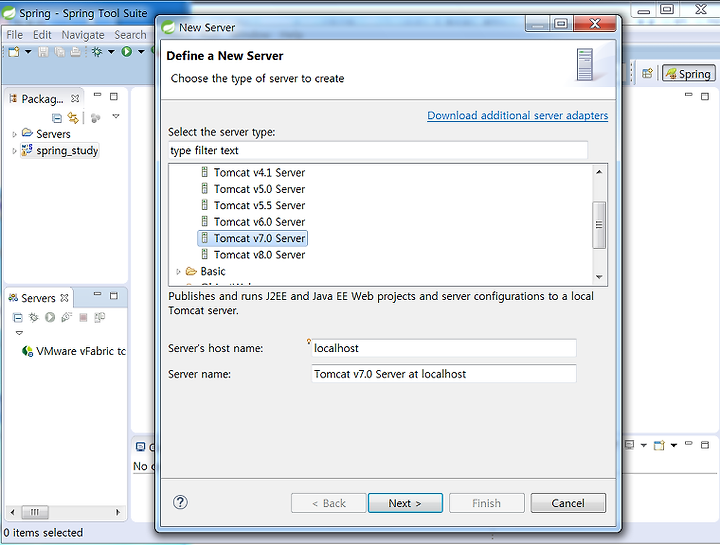Click Open Perspective icon near Spring button
This screenshot has width=720, height=545.
[647, 73]
